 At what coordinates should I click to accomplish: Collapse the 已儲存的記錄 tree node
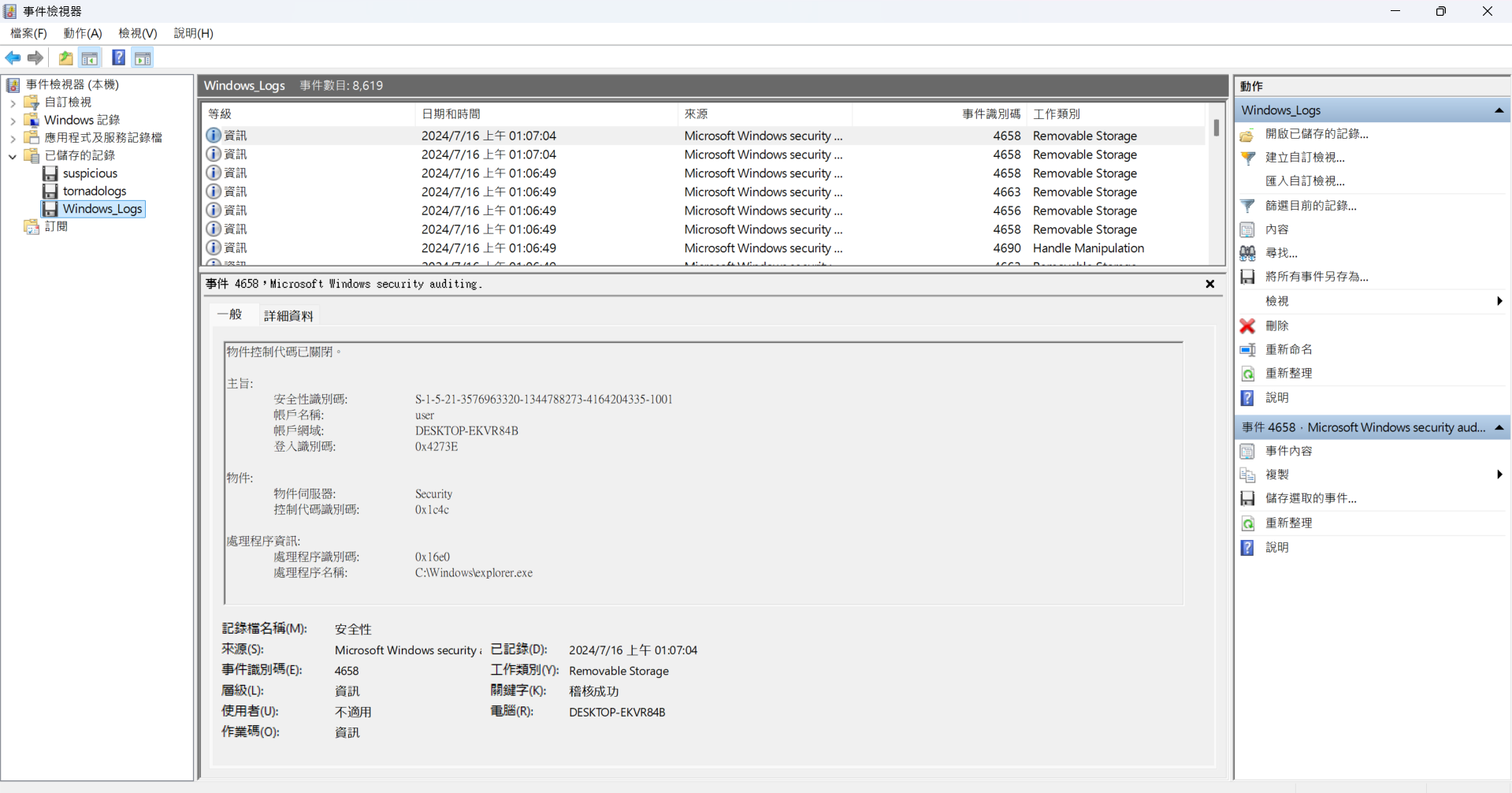point(13,156)
